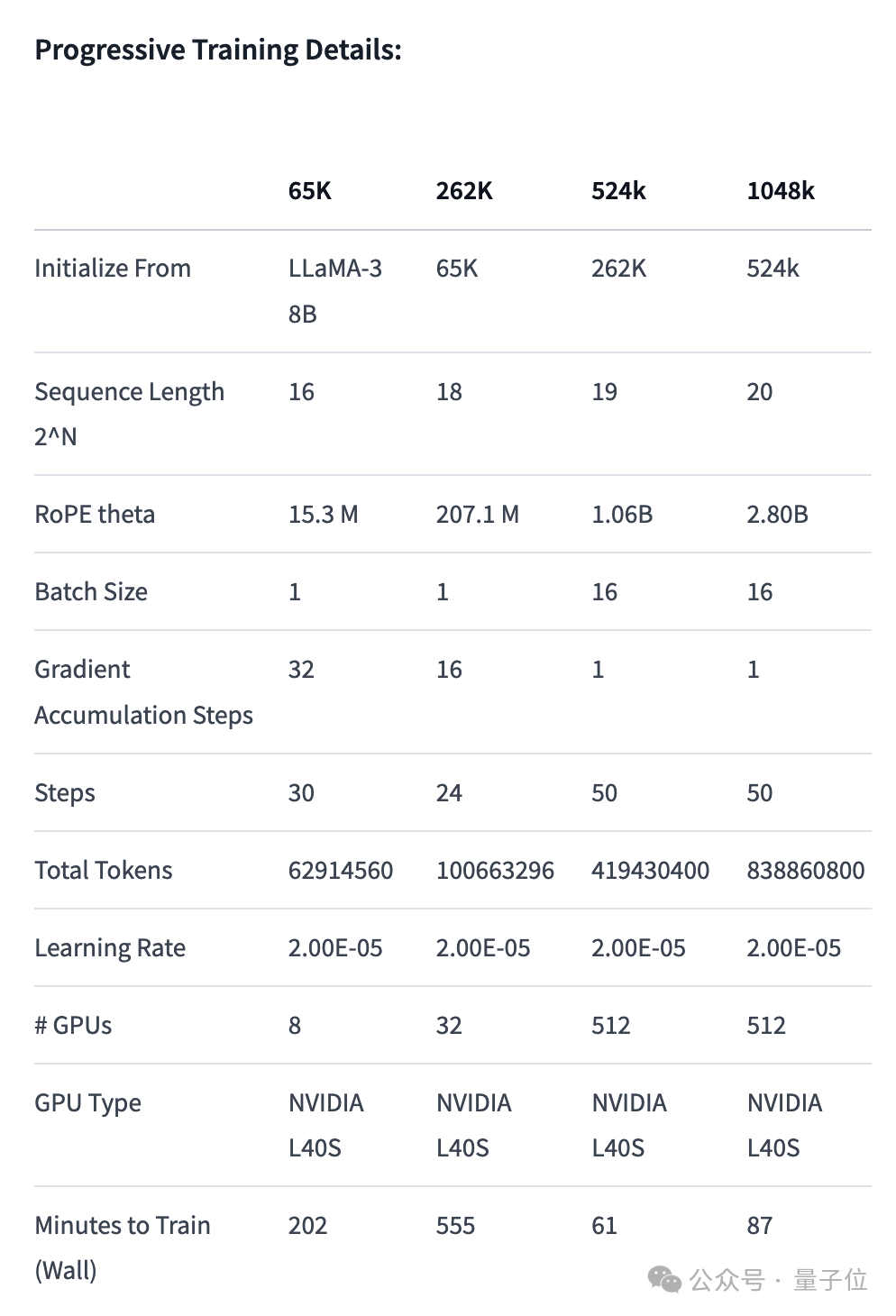This screenshot has height=1316, width=896.
Task: Select the 524k column header
Action: 618,190
